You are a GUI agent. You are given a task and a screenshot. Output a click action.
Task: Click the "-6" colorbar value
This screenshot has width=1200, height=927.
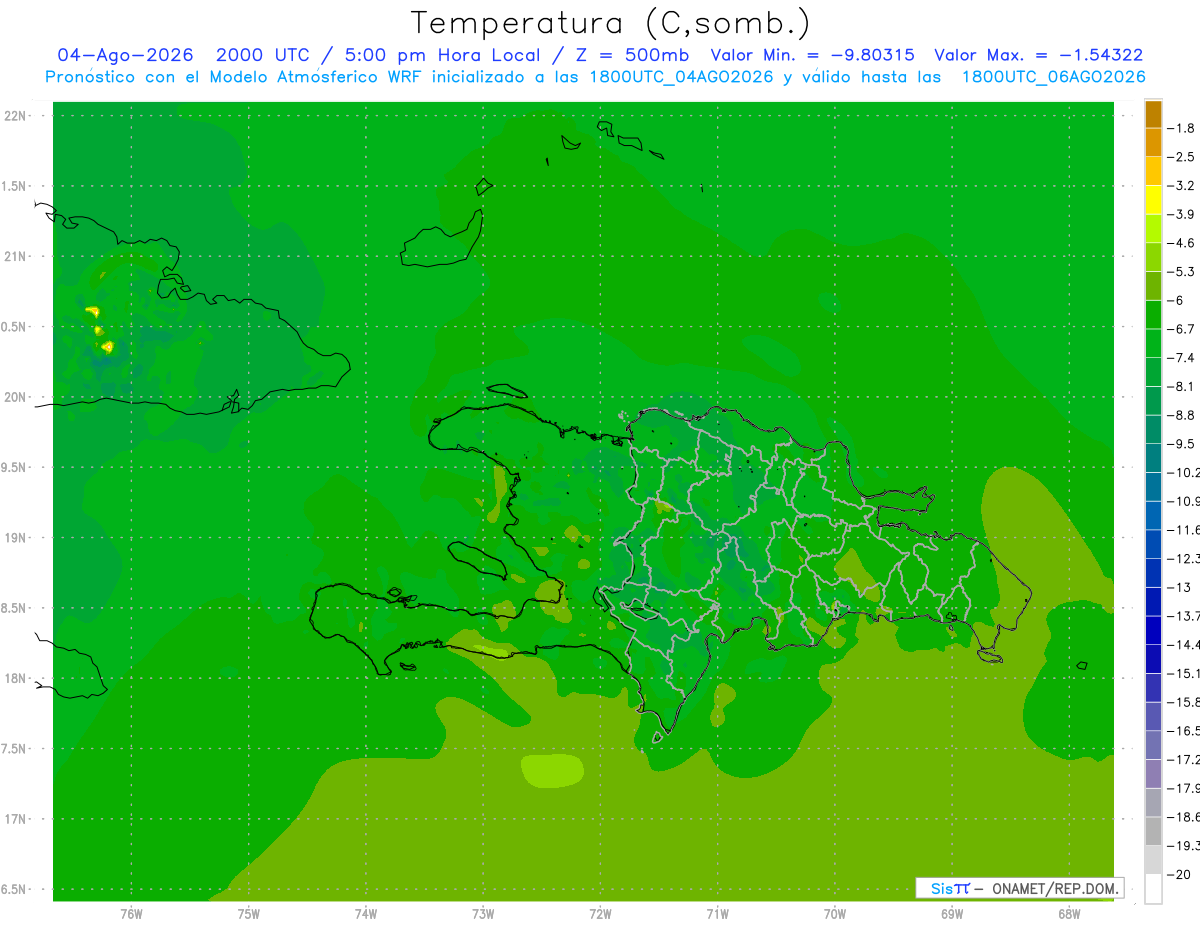click(1175, 300)
